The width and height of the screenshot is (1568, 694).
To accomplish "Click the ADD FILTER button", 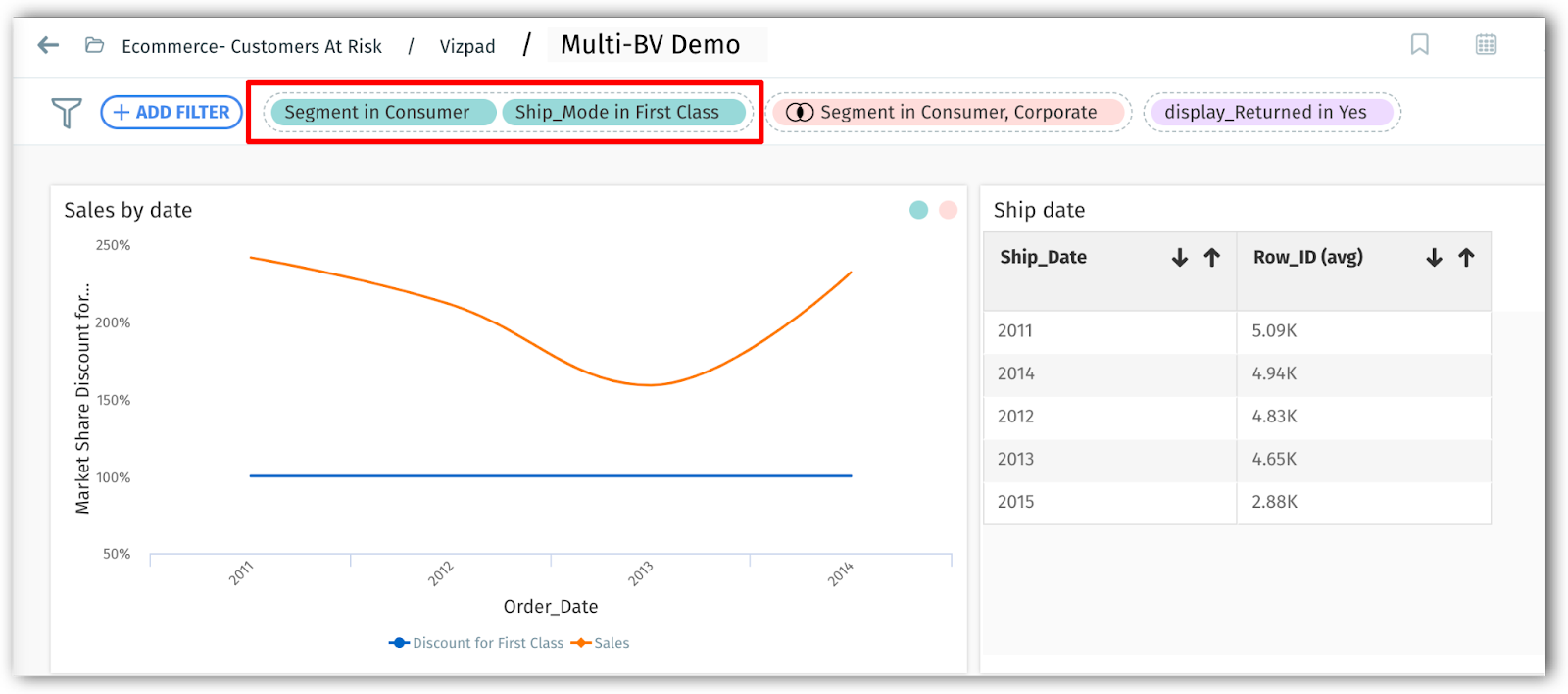I will coord(171,112).
